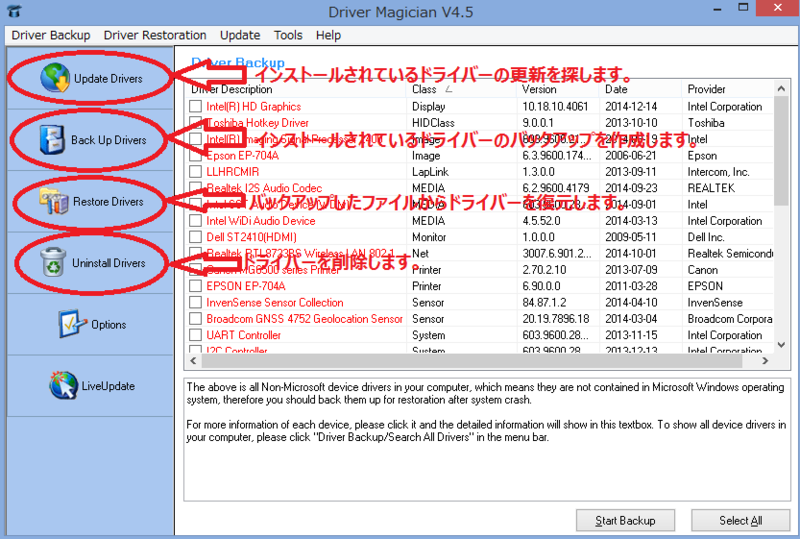800x539 pixels.
Task: Click the list's scroll up arrow
Action: coord(781,89)
